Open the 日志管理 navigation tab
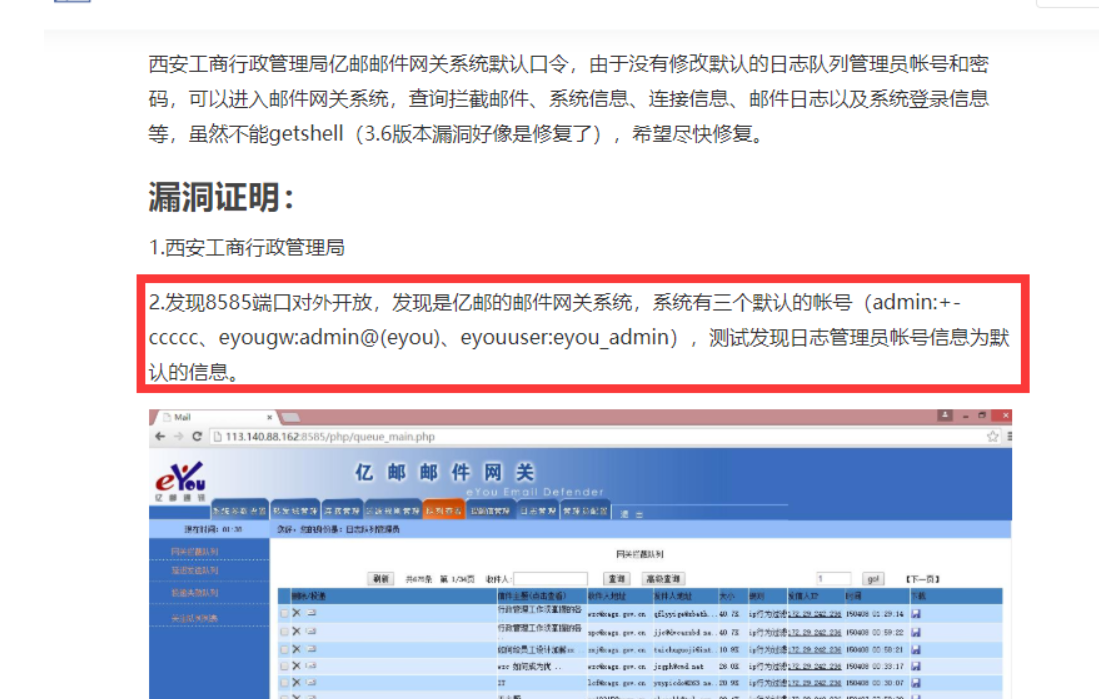Screen dimensions: 1099x699 tap(538, 511)
